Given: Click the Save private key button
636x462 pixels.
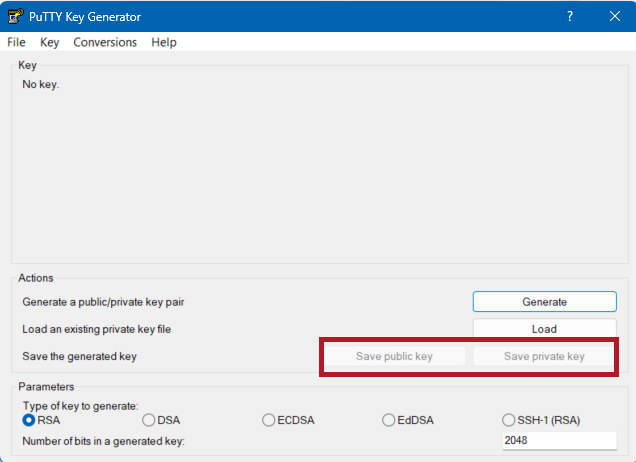Looking at the screenshot, I should tap(544, 356).
